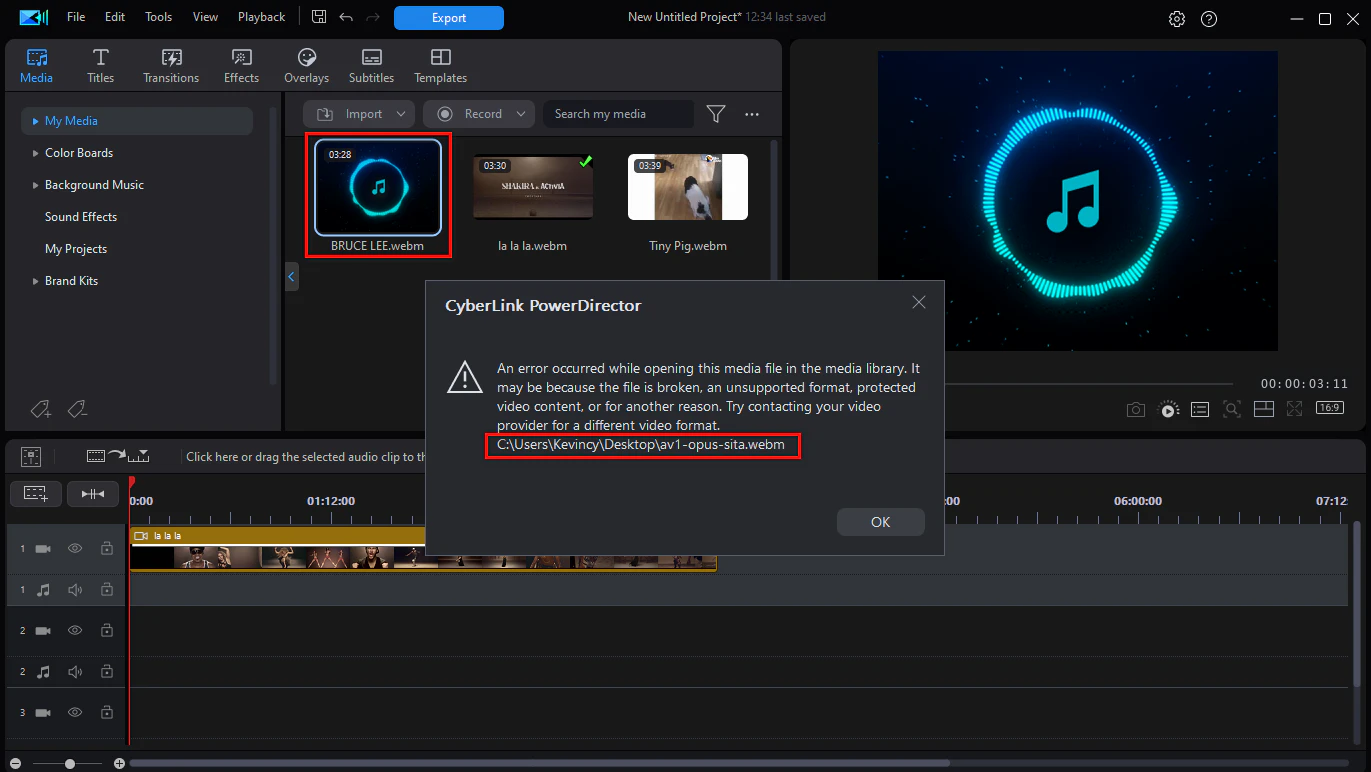Image resolution: width=1371 pixels, height=772 pixels.
Task: Open the View menu
Action: 205,17
